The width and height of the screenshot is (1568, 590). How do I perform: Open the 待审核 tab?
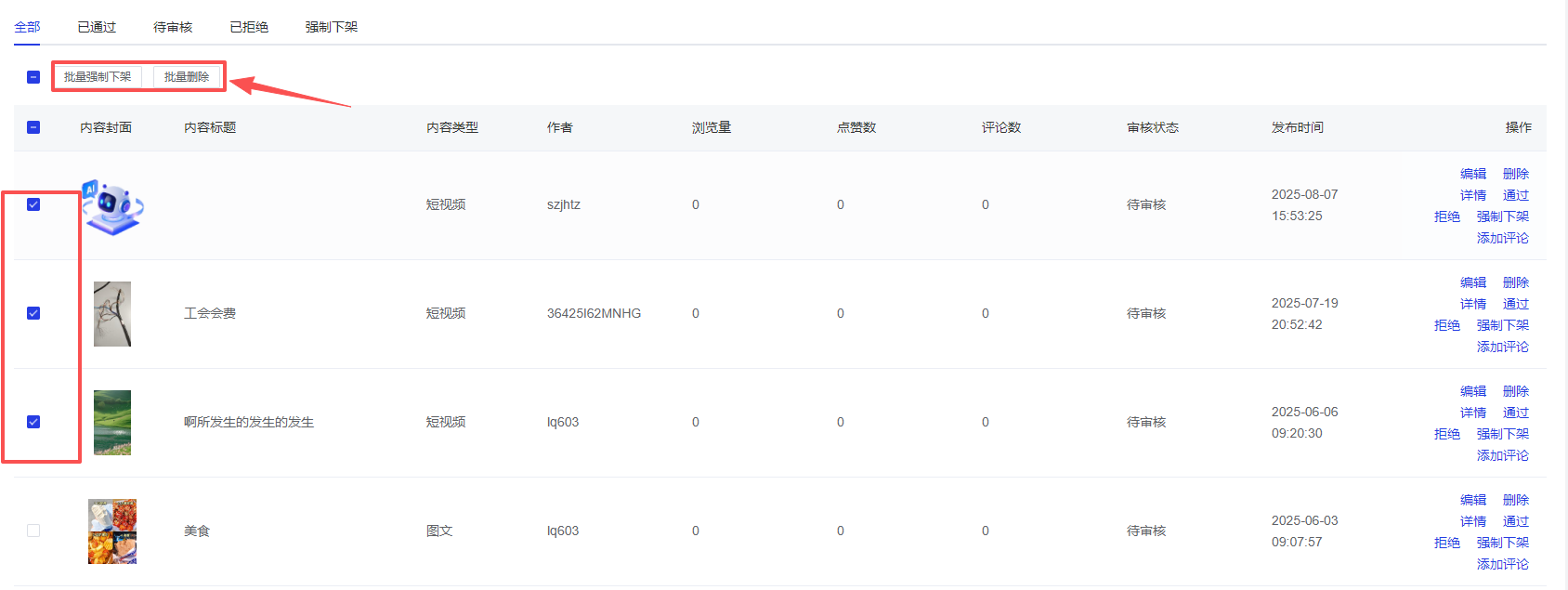click(x=173, y=27)
